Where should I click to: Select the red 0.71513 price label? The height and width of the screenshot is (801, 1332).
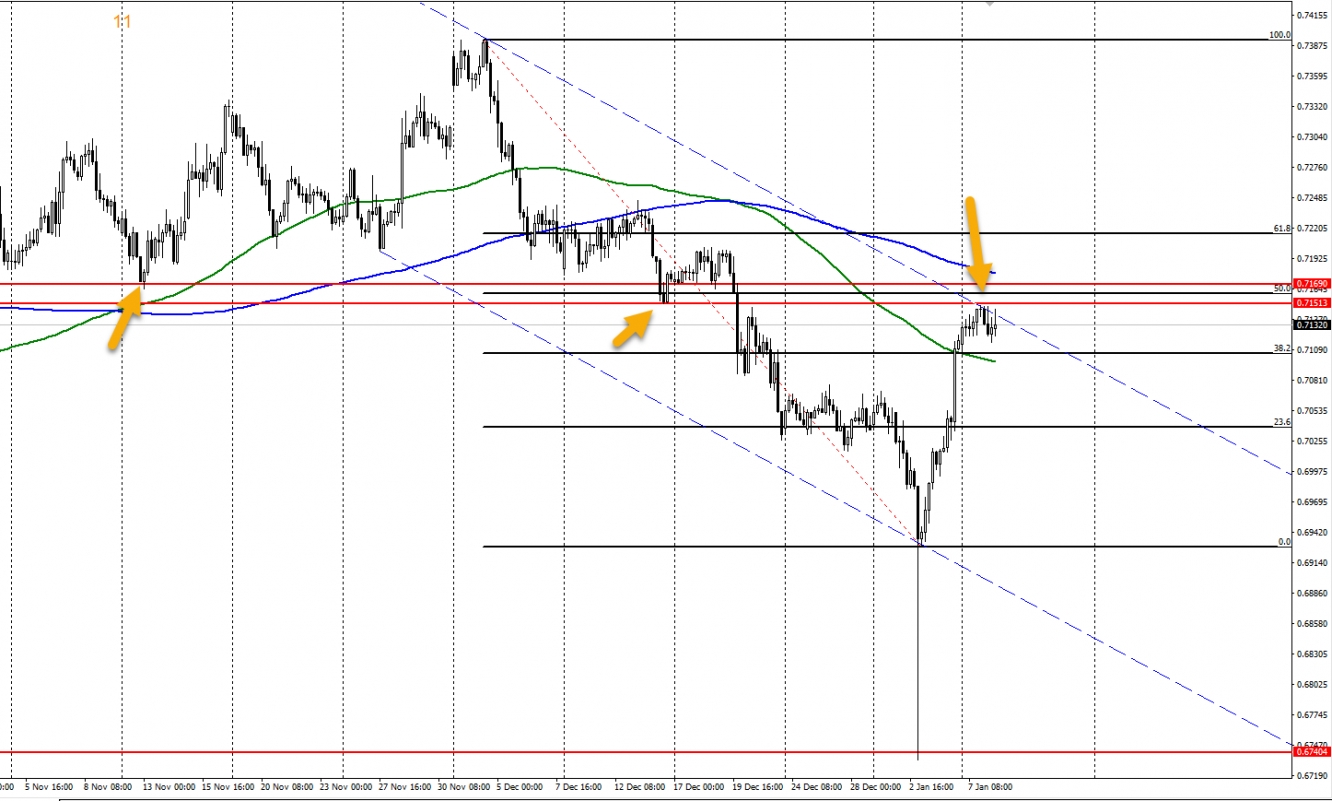[1312, 302]
